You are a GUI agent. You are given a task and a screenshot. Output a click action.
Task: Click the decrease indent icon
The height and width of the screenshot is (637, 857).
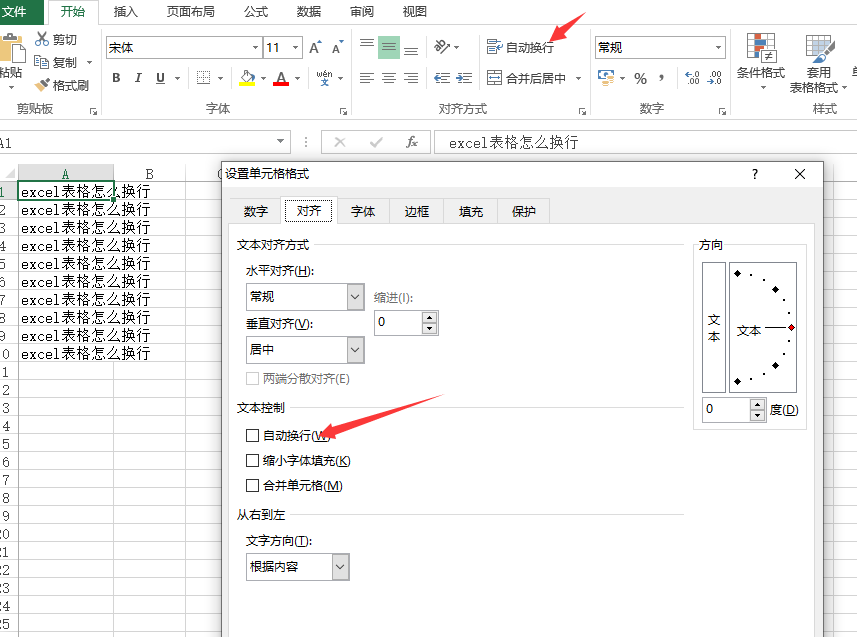[442, 78]
